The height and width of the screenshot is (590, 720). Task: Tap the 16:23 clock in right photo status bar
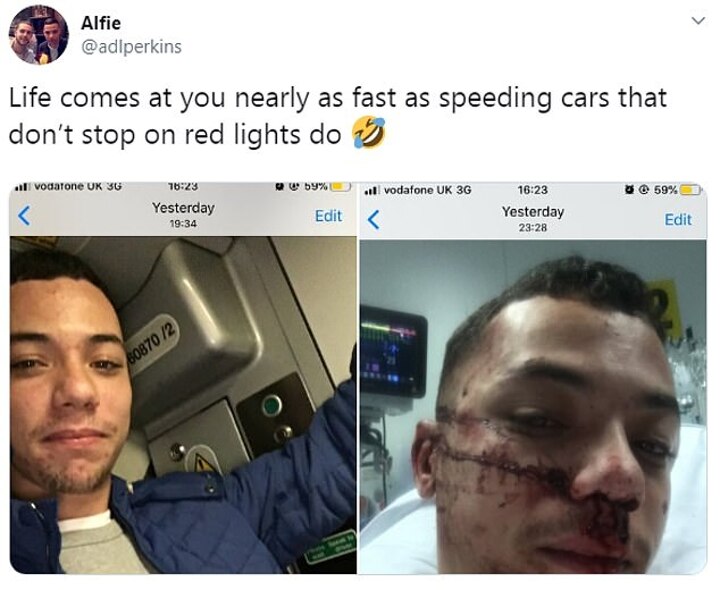point(533,190)
